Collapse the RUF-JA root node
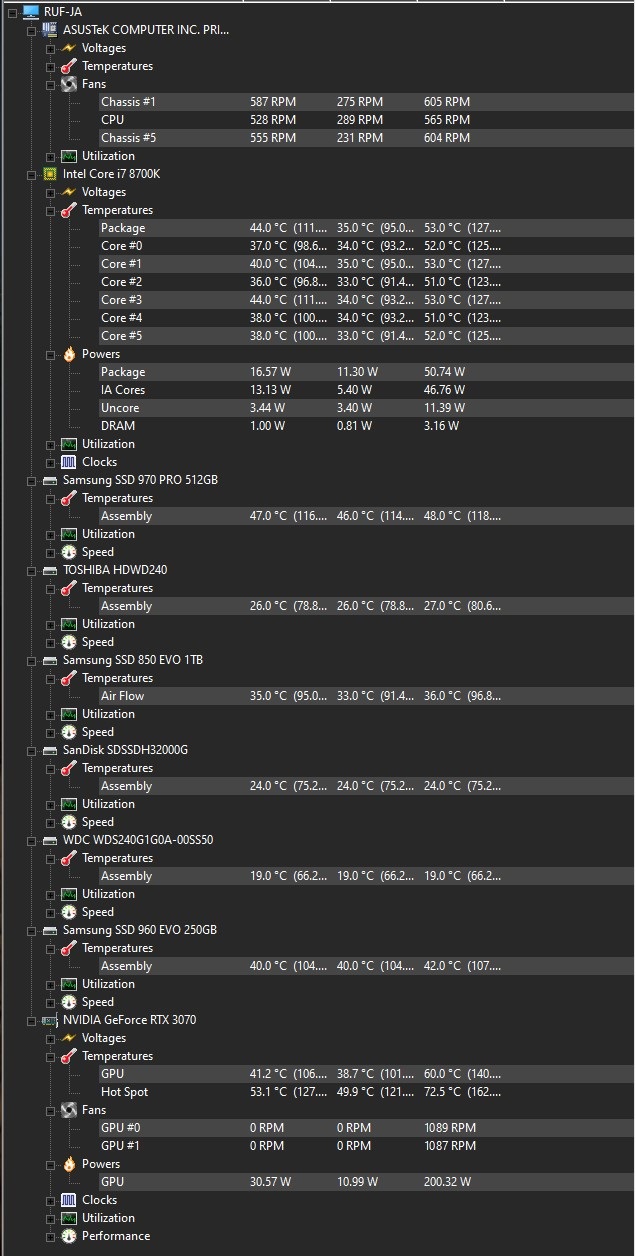636x1256 pixels. (x=13, y=12)
